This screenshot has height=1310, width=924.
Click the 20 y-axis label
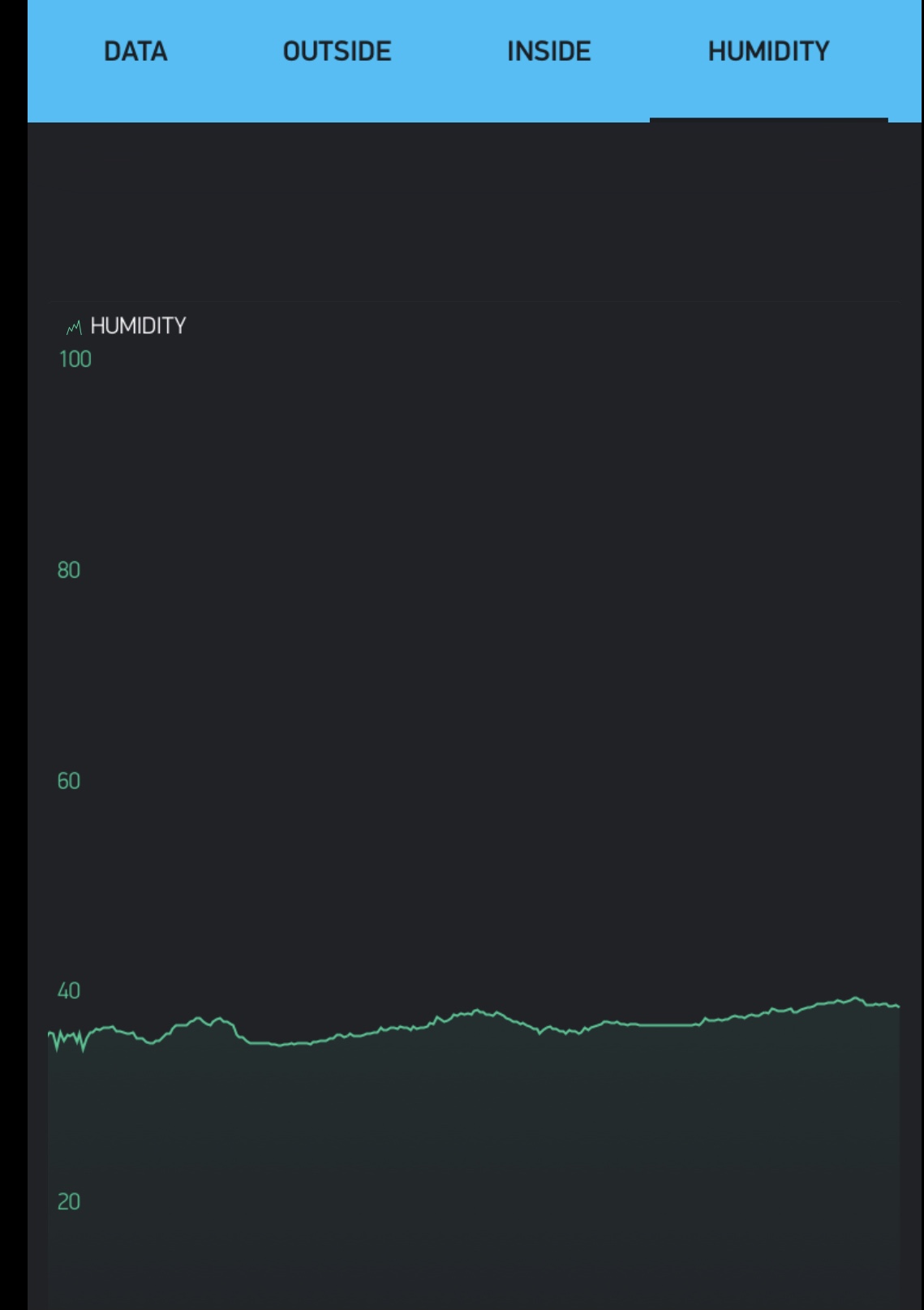[69, 1202]
